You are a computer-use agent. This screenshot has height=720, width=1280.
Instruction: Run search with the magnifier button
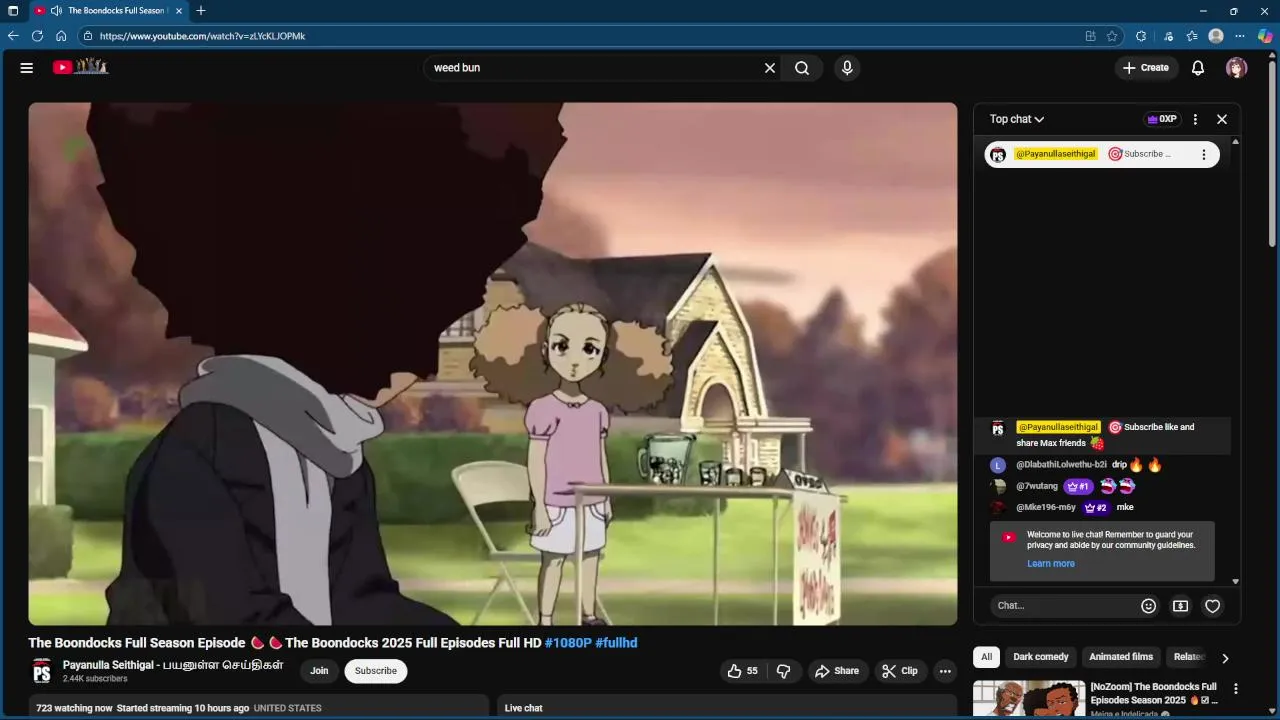point(802,68)
